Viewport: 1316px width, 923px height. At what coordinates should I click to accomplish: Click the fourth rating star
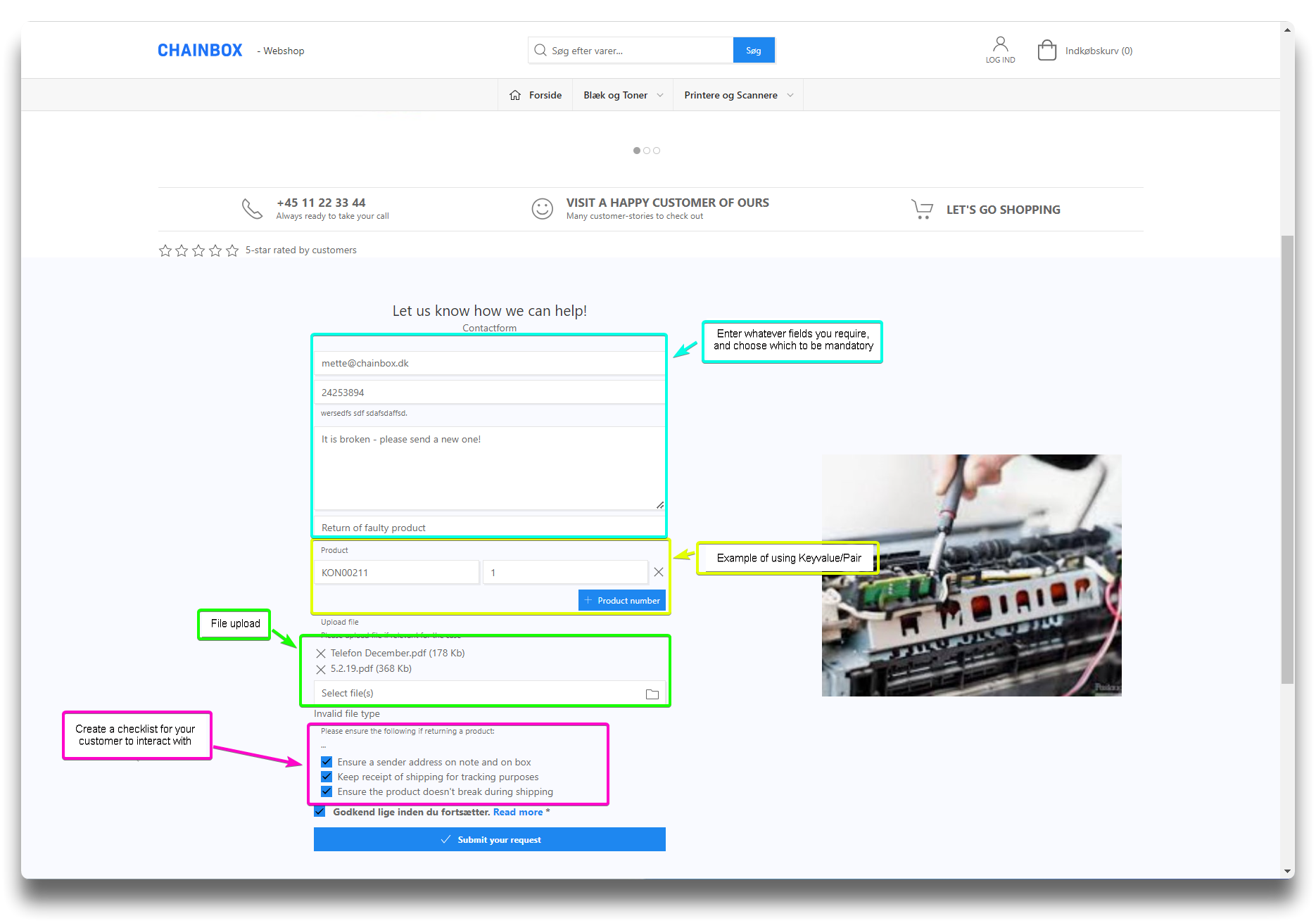pyautogui.click(x=215, y=250)
